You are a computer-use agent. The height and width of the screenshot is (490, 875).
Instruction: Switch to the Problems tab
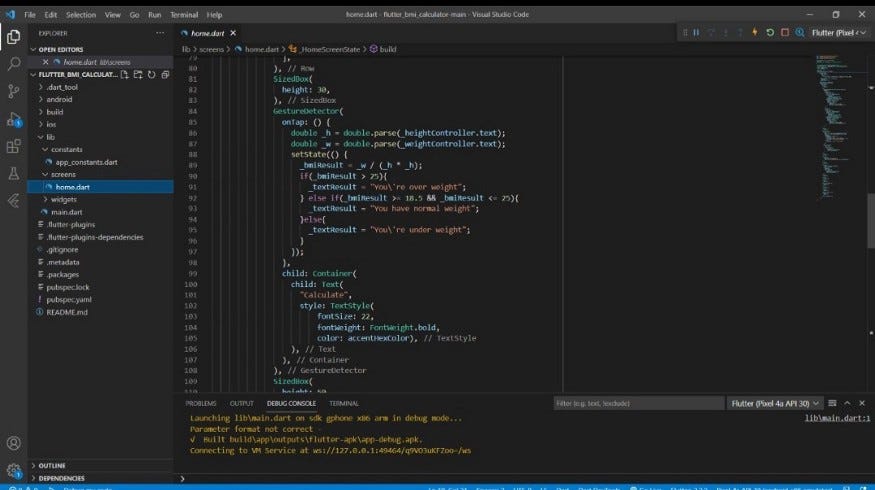click(x=200, y=403)
